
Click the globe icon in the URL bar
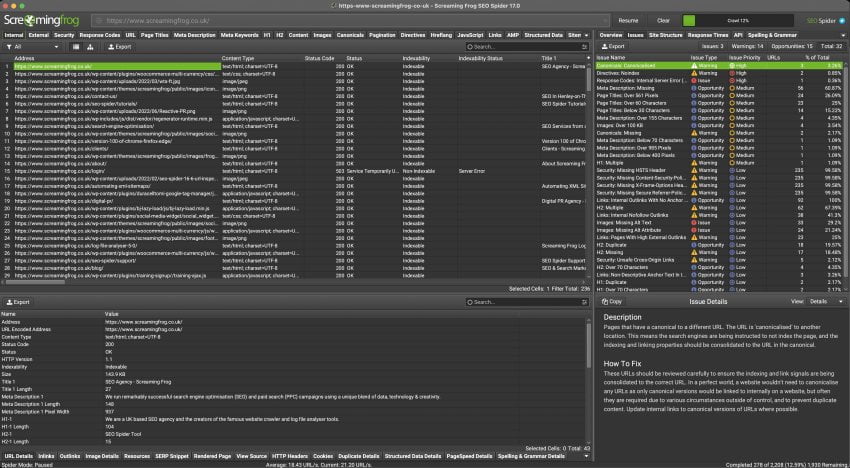click(x=99, y=21)
